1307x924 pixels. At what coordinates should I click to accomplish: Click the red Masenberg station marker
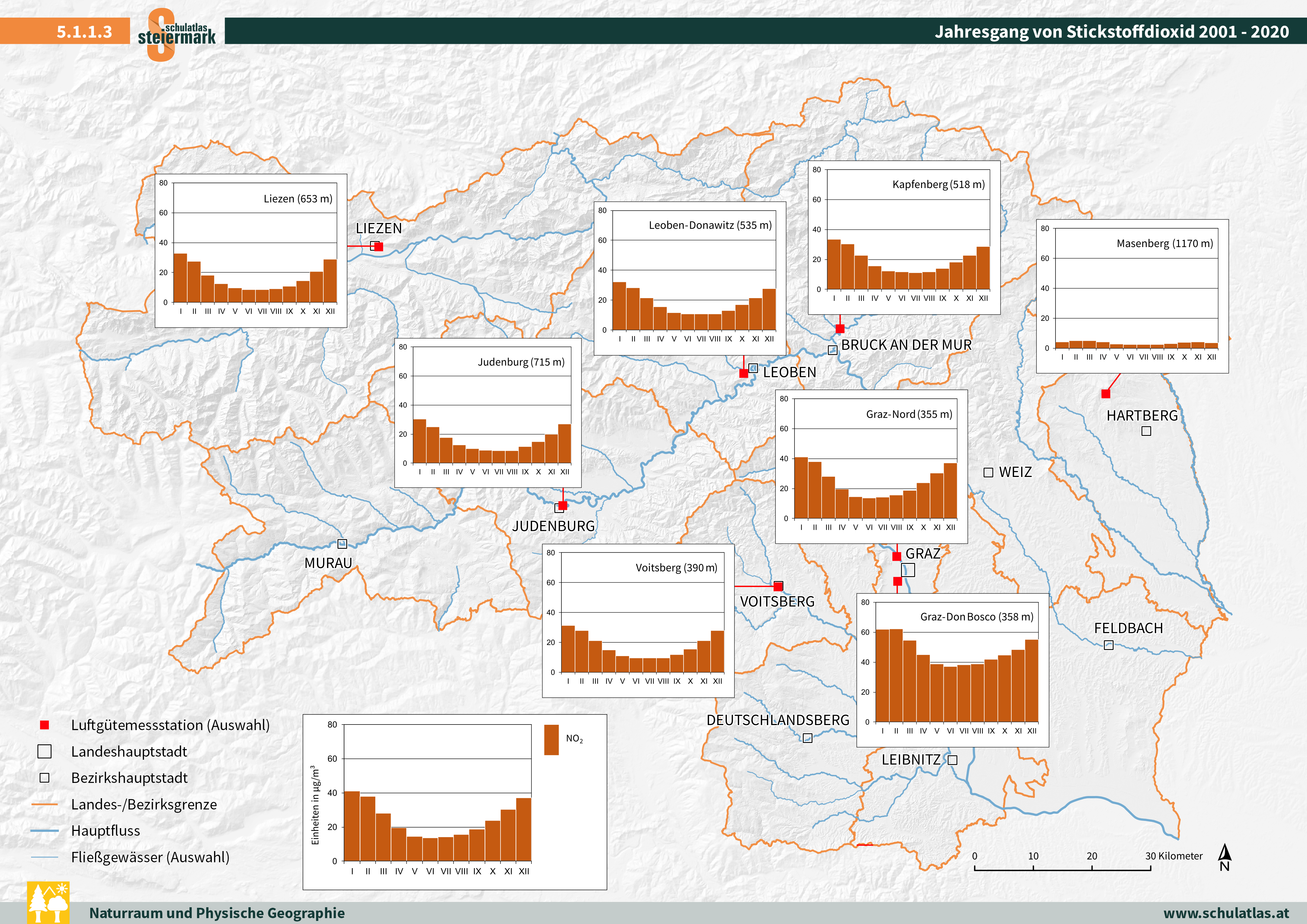click(1106, 393)
